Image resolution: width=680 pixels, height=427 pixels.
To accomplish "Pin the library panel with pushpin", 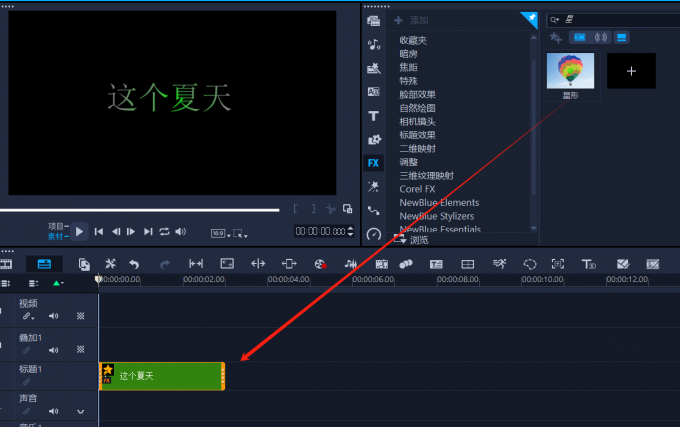I will click(529, 19).
